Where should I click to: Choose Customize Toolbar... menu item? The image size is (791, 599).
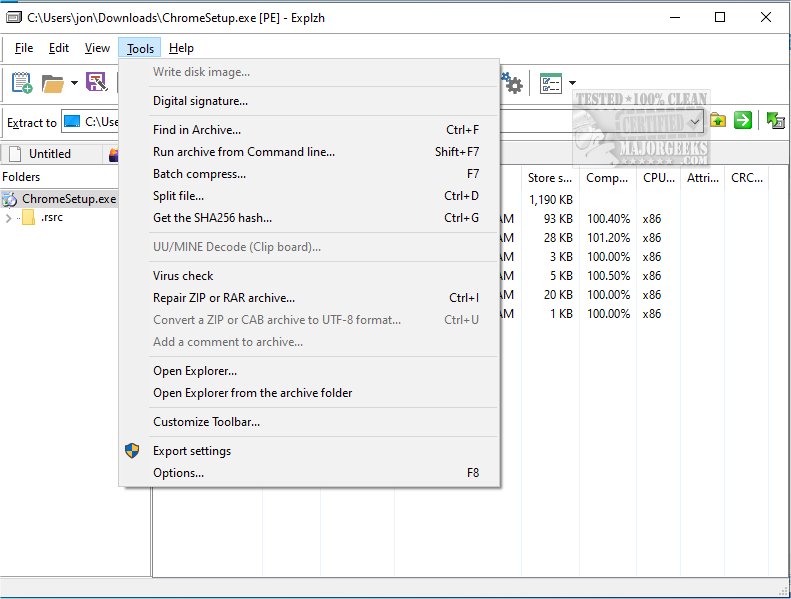click(310, 422)
